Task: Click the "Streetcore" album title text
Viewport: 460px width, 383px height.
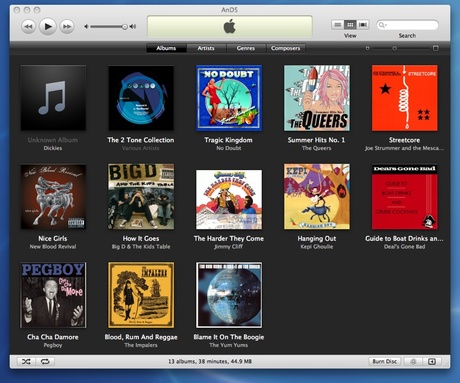Action: coord(404,140)
